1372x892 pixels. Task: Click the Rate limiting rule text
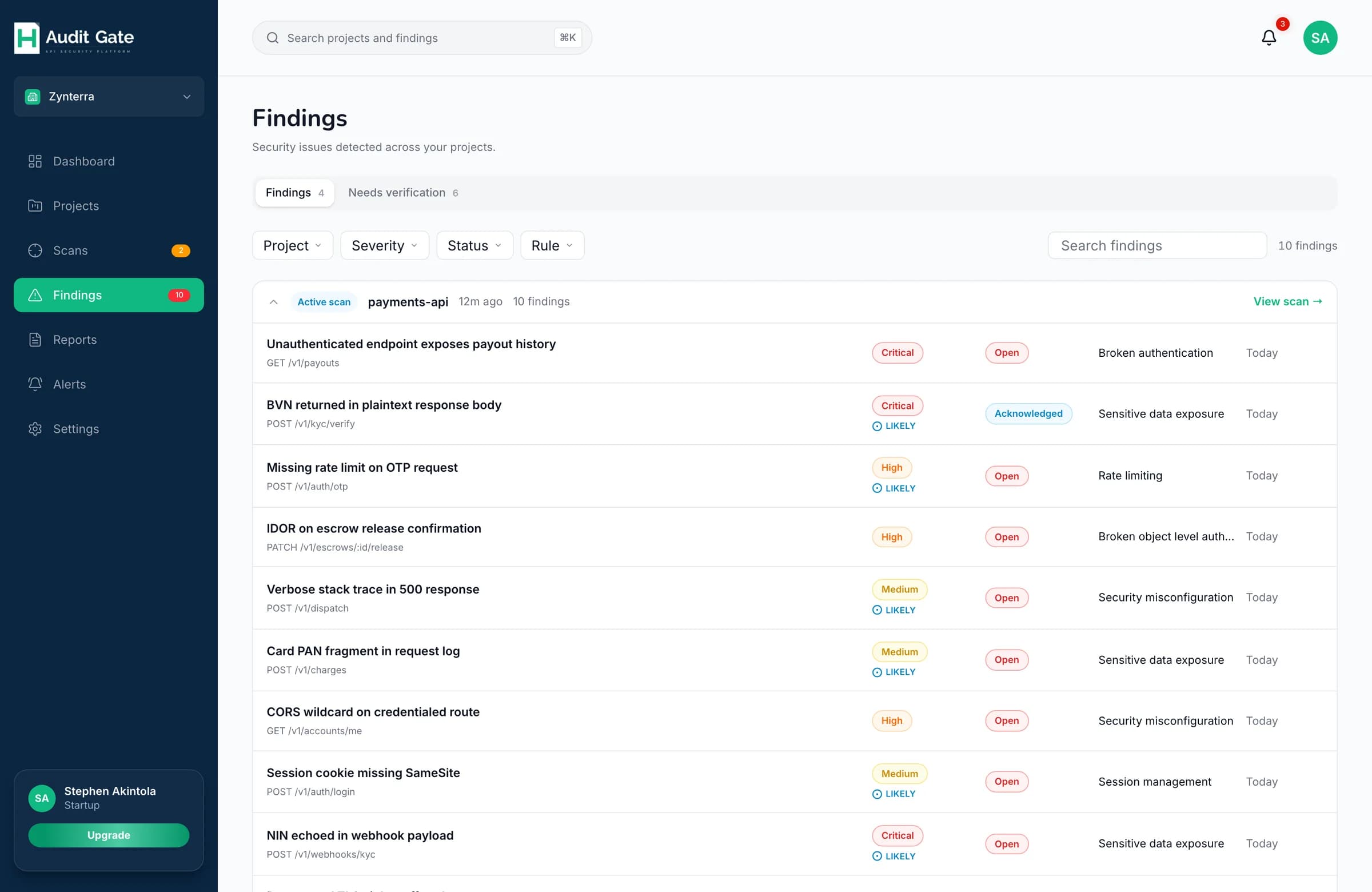1130,476
